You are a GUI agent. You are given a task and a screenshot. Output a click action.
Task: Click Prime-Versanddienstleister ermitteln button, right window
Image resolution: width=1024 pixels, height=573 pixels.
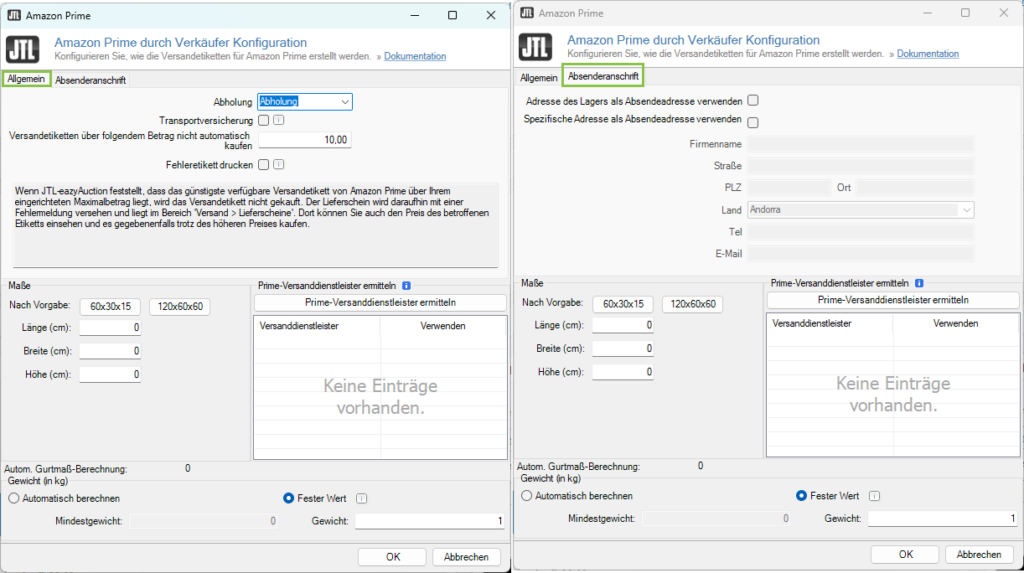coord(893,300)
